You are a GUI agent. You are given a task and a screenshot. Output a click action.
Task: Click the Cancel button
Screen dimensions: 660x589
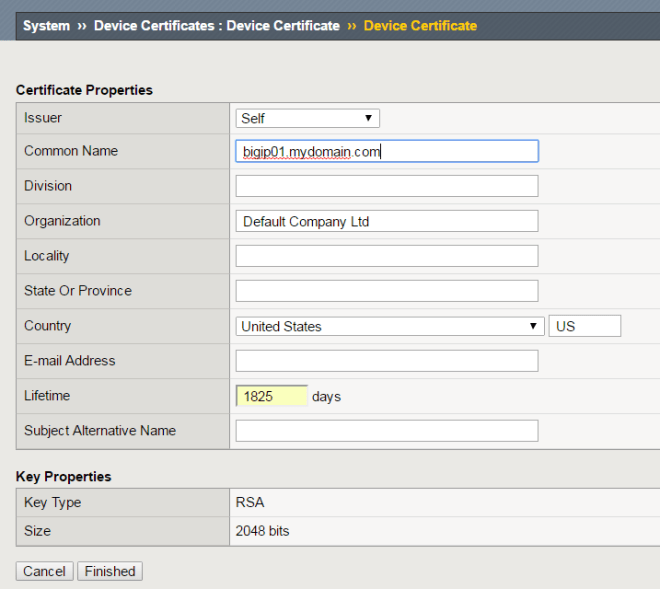click(45, 571)
